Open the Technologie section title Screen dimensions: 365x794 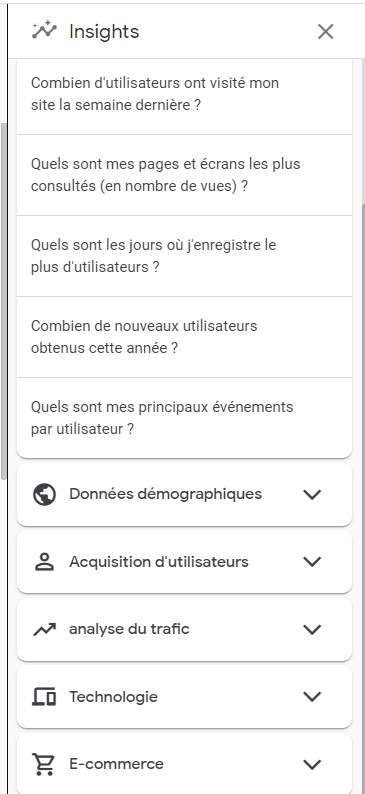[113, 697]
